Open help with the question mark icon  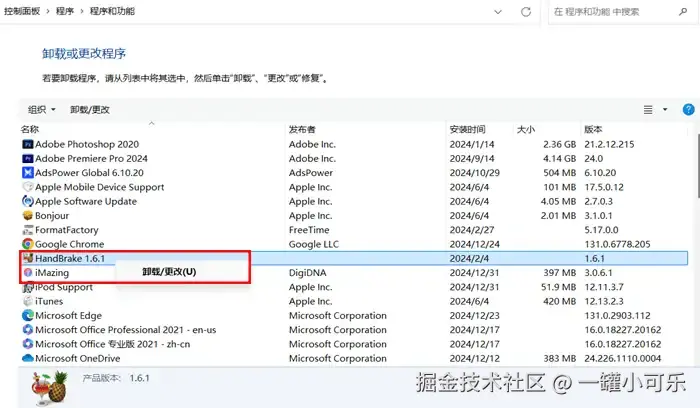688,109
